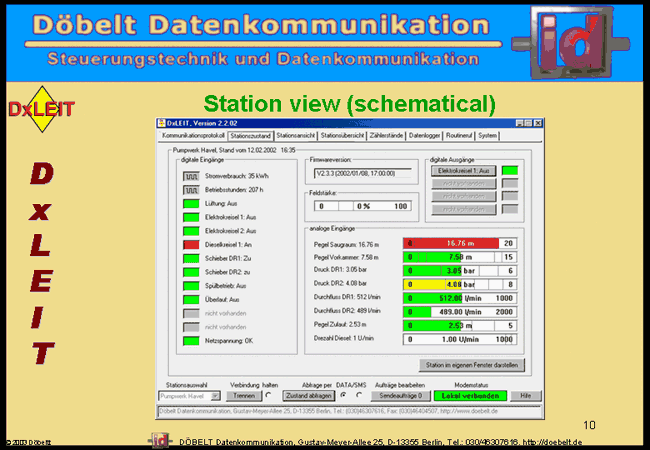Click the Elektrokreisel 2 status indicator
The image size is (650, 450).
coord(191,231)
